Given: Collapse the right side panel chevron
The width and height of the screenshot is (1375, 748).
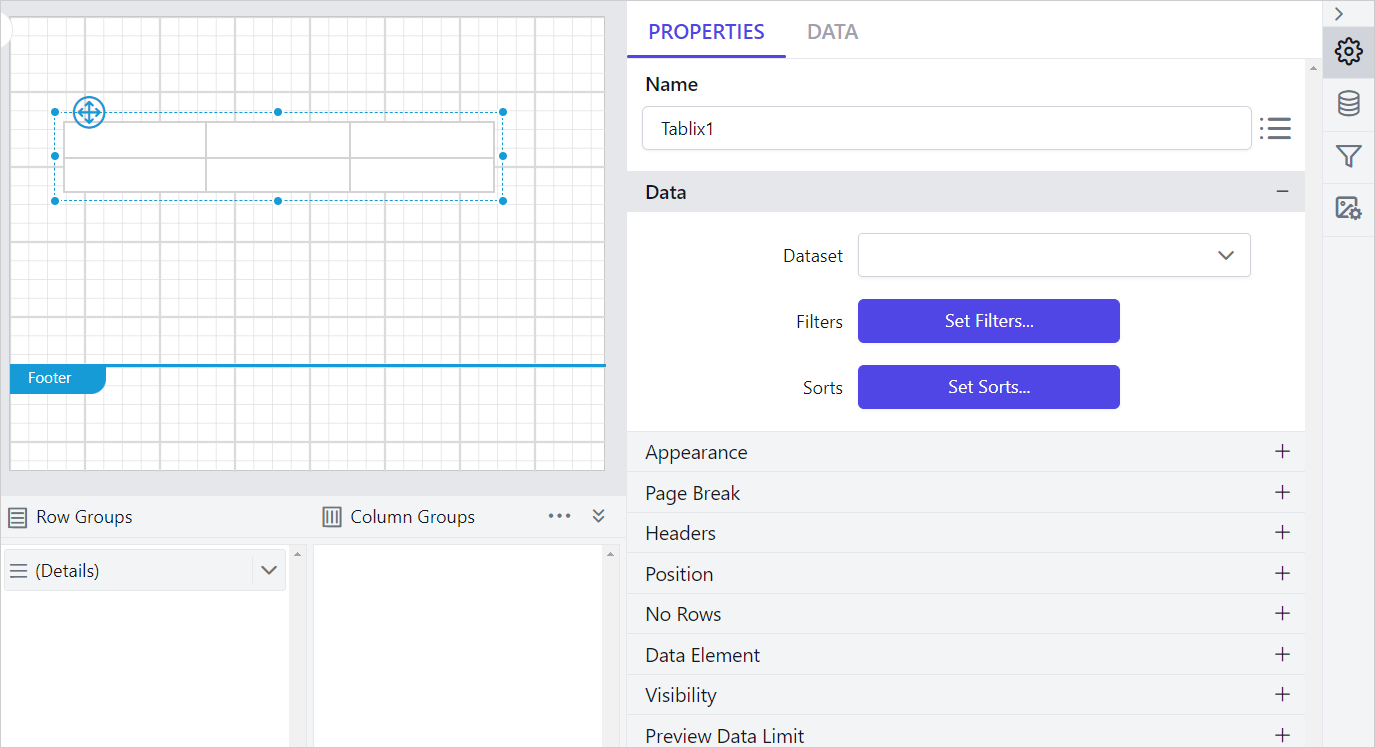Looking at the screenshot, I should point(1339,14).
